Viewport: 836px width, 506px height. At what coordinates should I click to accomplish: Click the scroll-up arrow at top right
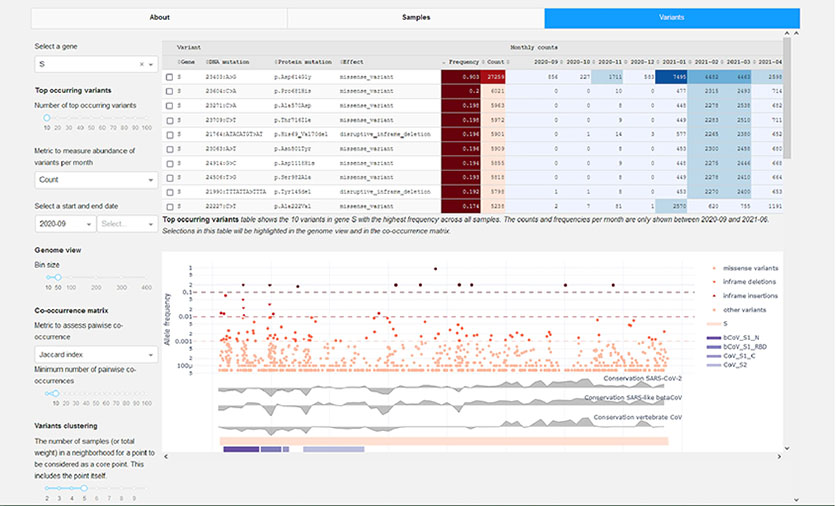click(x=796, y=33)
